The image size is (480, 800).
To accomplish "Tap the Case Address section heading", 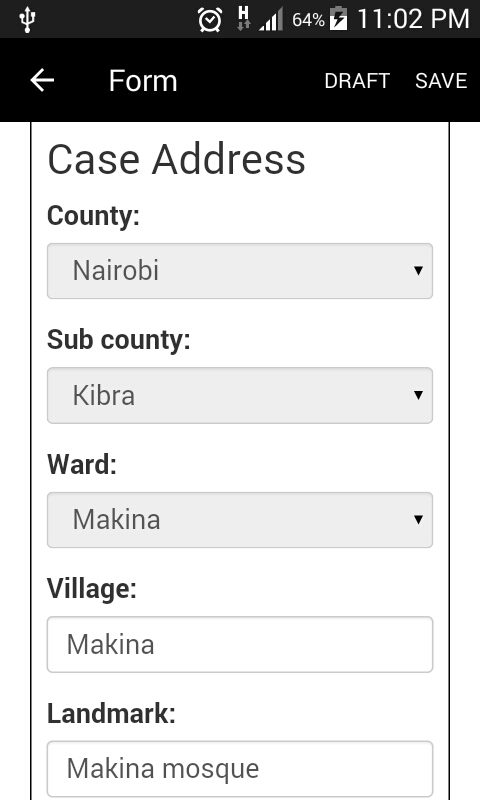I will (176, 159).
